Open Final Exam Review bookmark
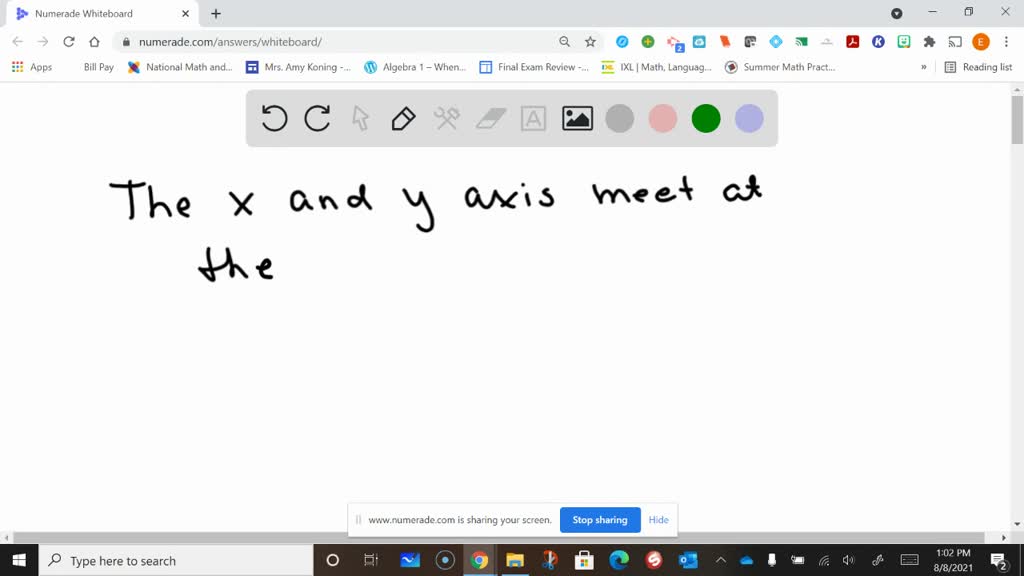 pos(534,67)
